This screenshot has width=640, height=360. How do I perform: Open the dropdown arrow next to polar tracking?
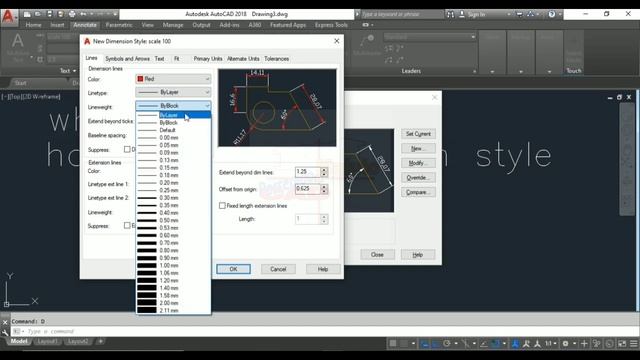tap(456, 344)
